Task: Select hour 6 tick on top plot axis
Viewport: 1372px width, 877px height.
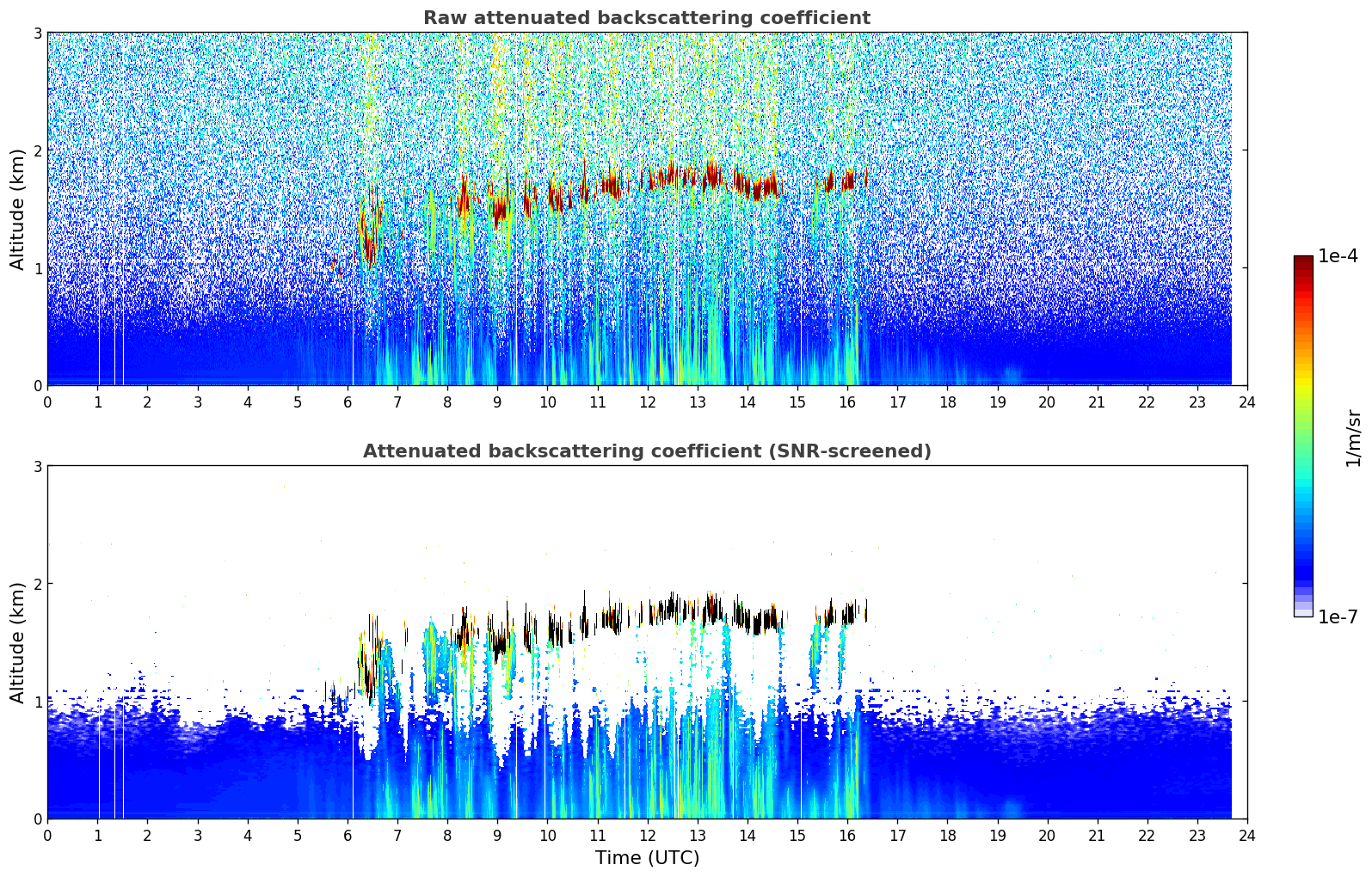Action: tap(348, 402)
